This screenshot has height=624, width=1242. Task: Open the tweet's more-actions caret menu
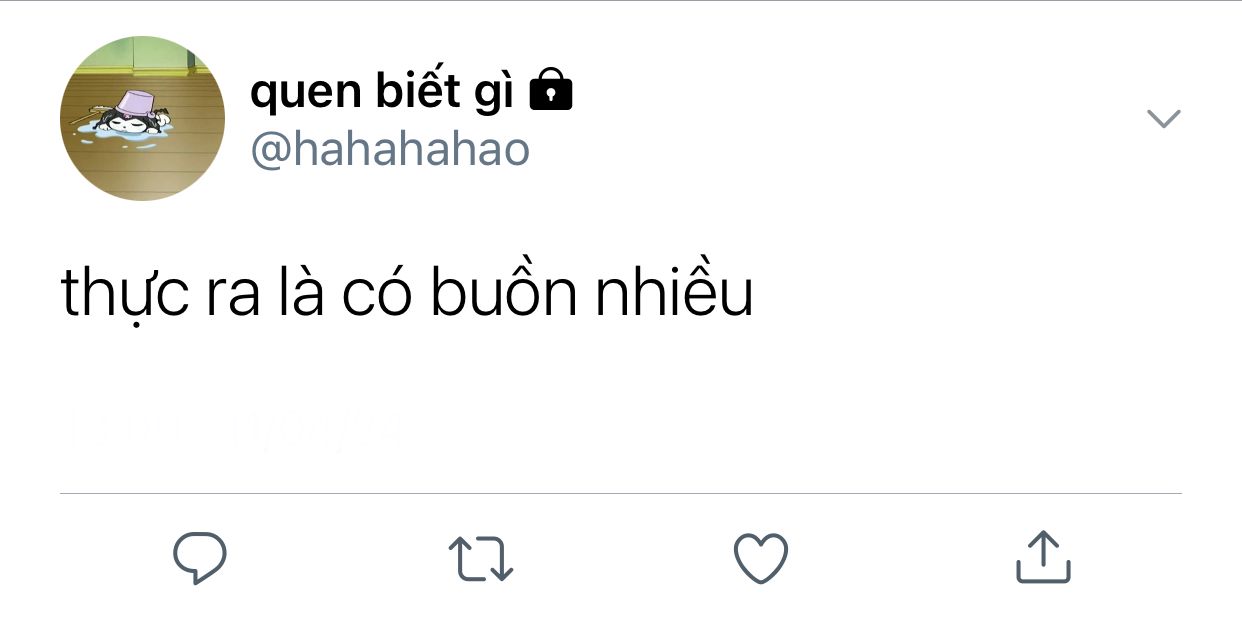(x=1163, y=119)
